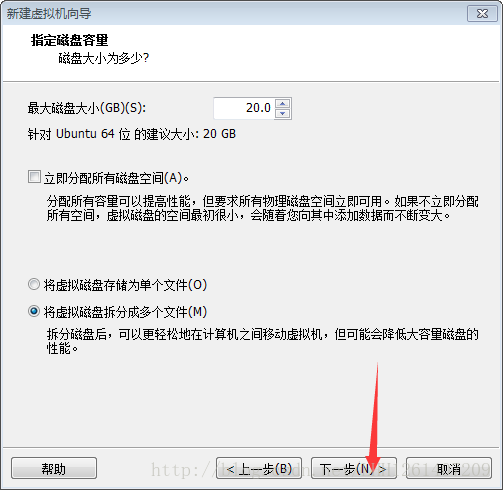
Task: Click the 指定磁盘容量 heading
Action: click(69, 40)
